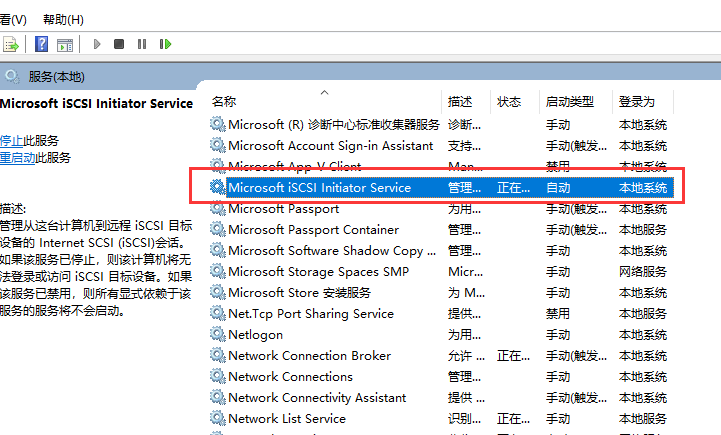
Task: Click the 登录为 column header
Action: tap(636, 102)
